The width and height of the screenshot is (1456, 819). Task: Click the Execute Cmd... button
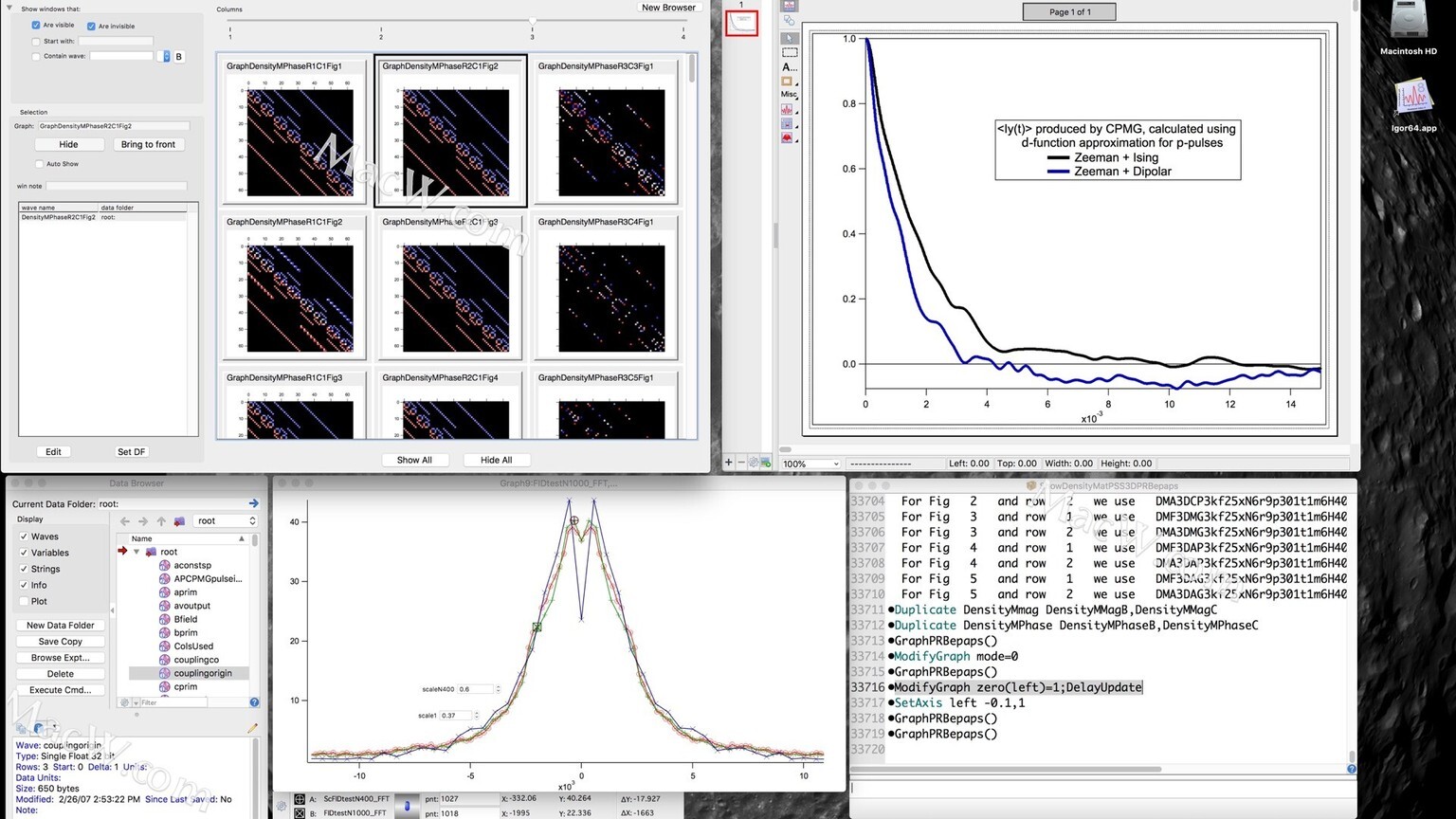click(61, 690)
